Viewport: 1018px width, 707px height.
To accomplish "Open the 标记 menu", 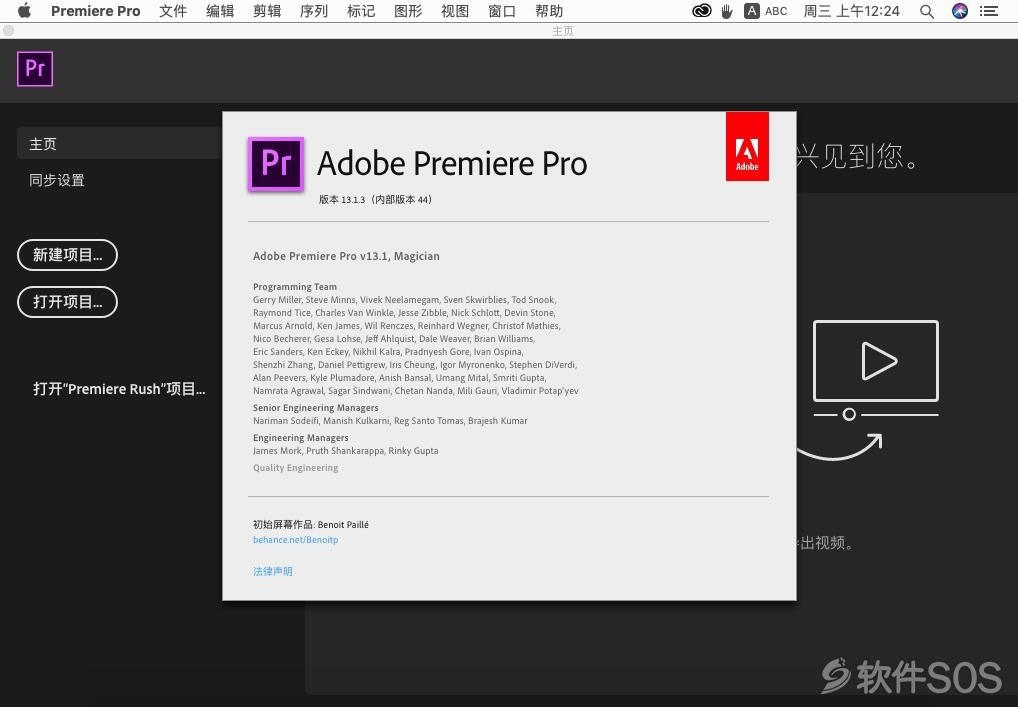I will click(361, 11).
